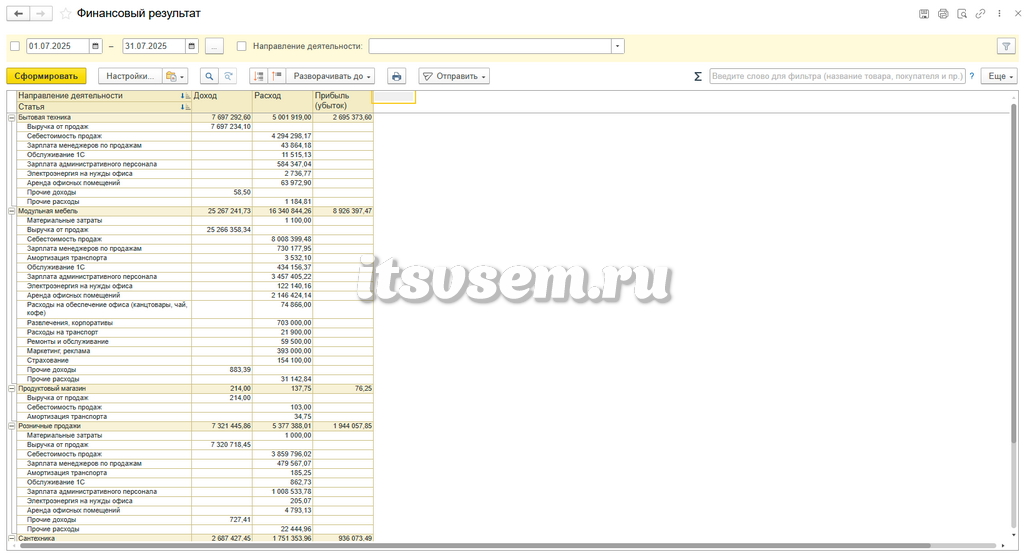Open Направление деятельности dropdown arrow
1024x554 pixels.
point(618,46)
